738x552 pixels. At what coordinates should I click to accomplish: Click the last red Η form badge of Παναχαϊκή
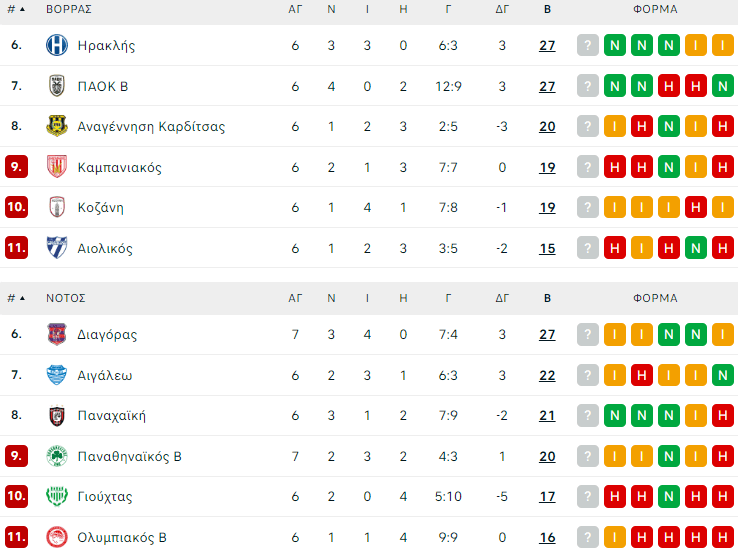722,415
